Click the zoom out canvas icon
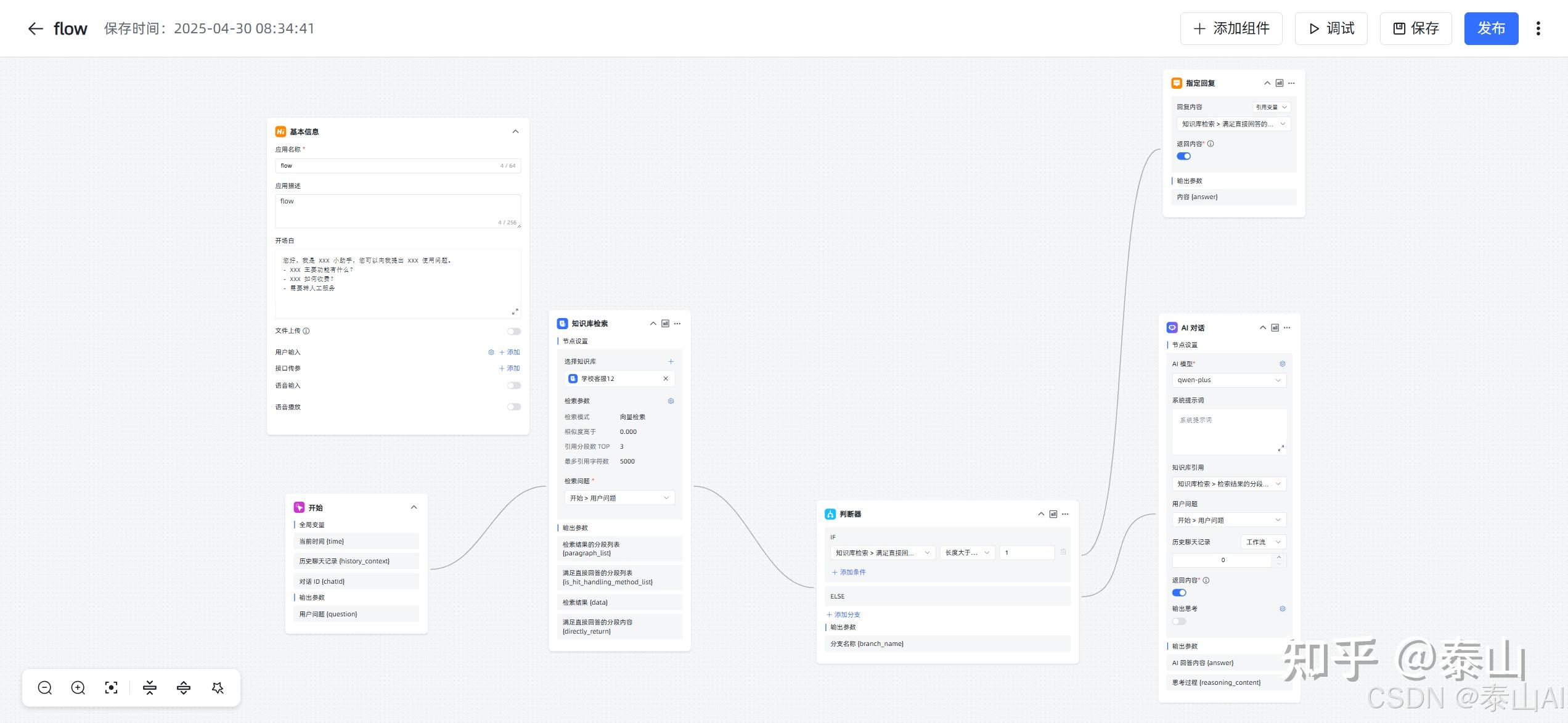The width and height of the screenshot is (1568, 723). tap(45, 688)
